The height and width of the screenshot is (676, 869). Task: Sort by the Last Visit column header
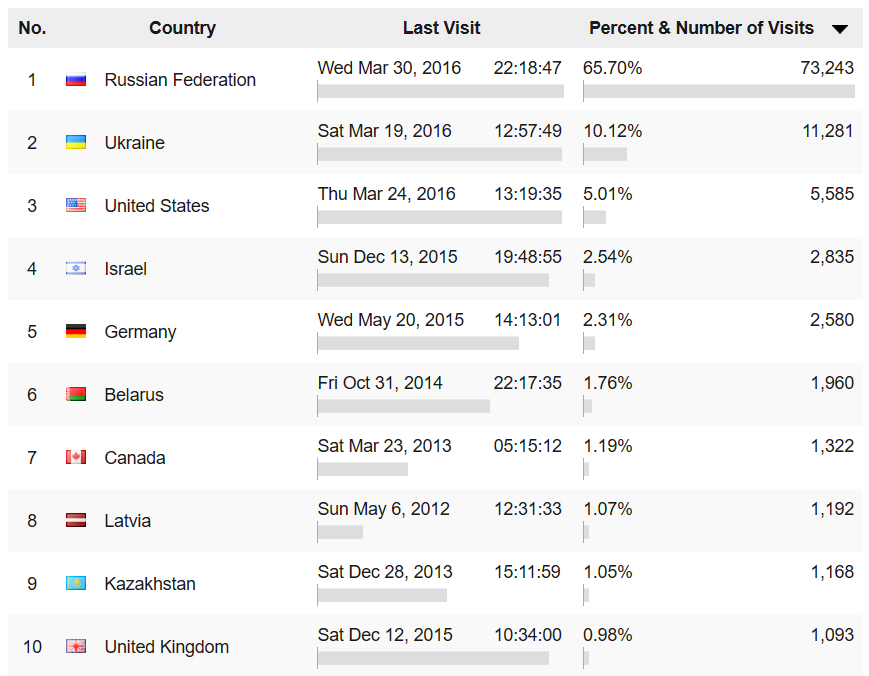tap(441, 28)
